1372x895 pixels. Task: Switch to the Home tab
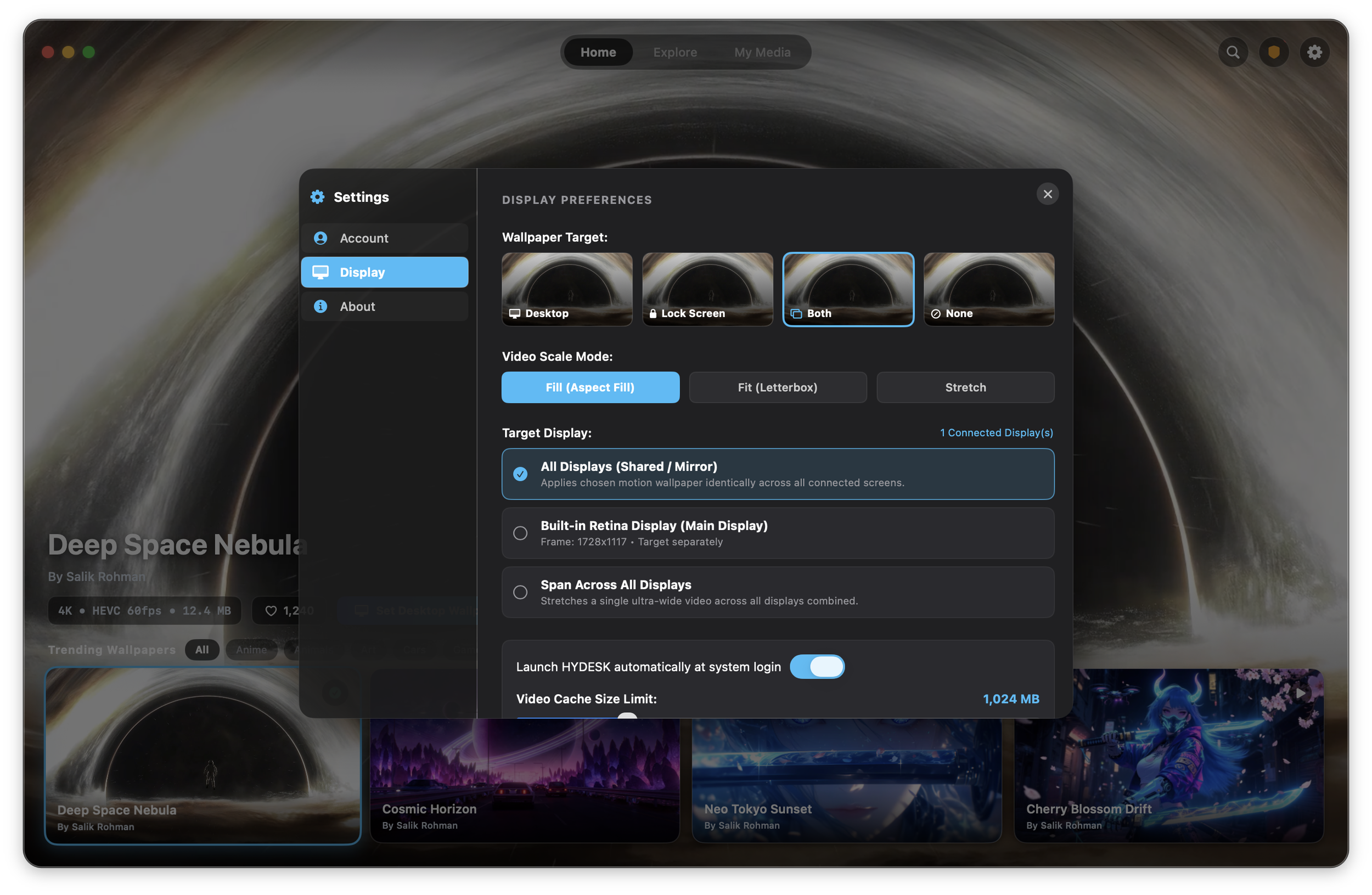[598, 53]
